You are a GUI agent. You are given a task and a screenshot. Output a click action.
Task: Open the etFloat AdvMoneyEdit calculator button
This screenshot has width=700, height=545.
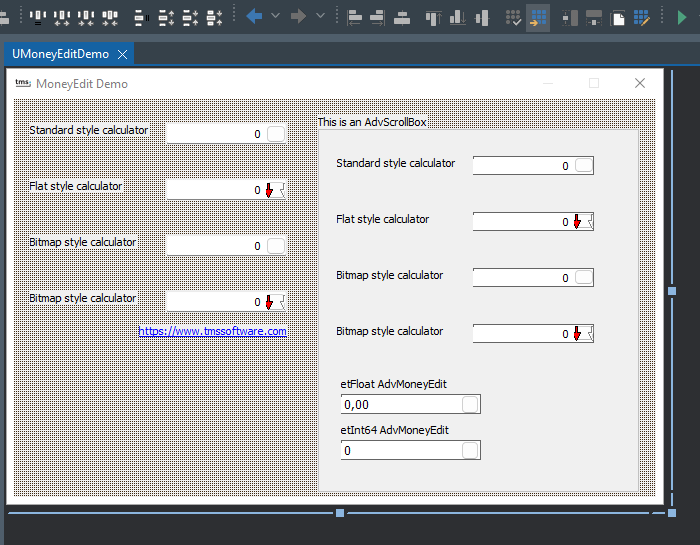tap(470, 404)
